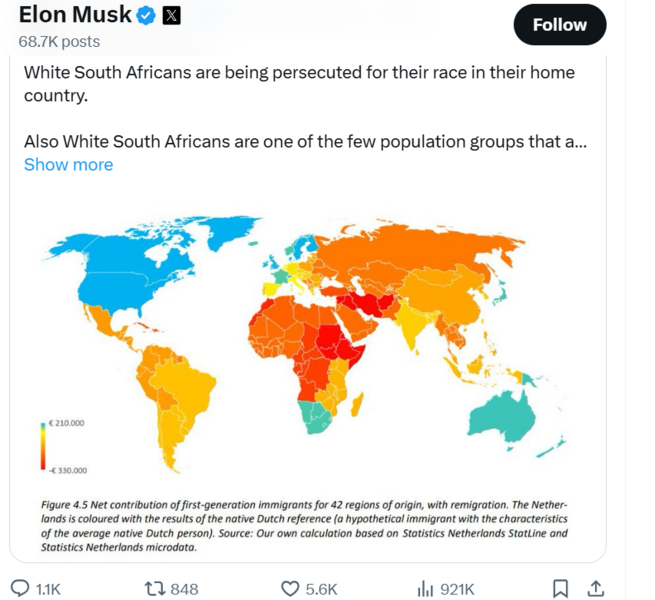This screenshot has height=600, width=655.
Task: Like the post with the heart icon
Action: coord(290,588)
